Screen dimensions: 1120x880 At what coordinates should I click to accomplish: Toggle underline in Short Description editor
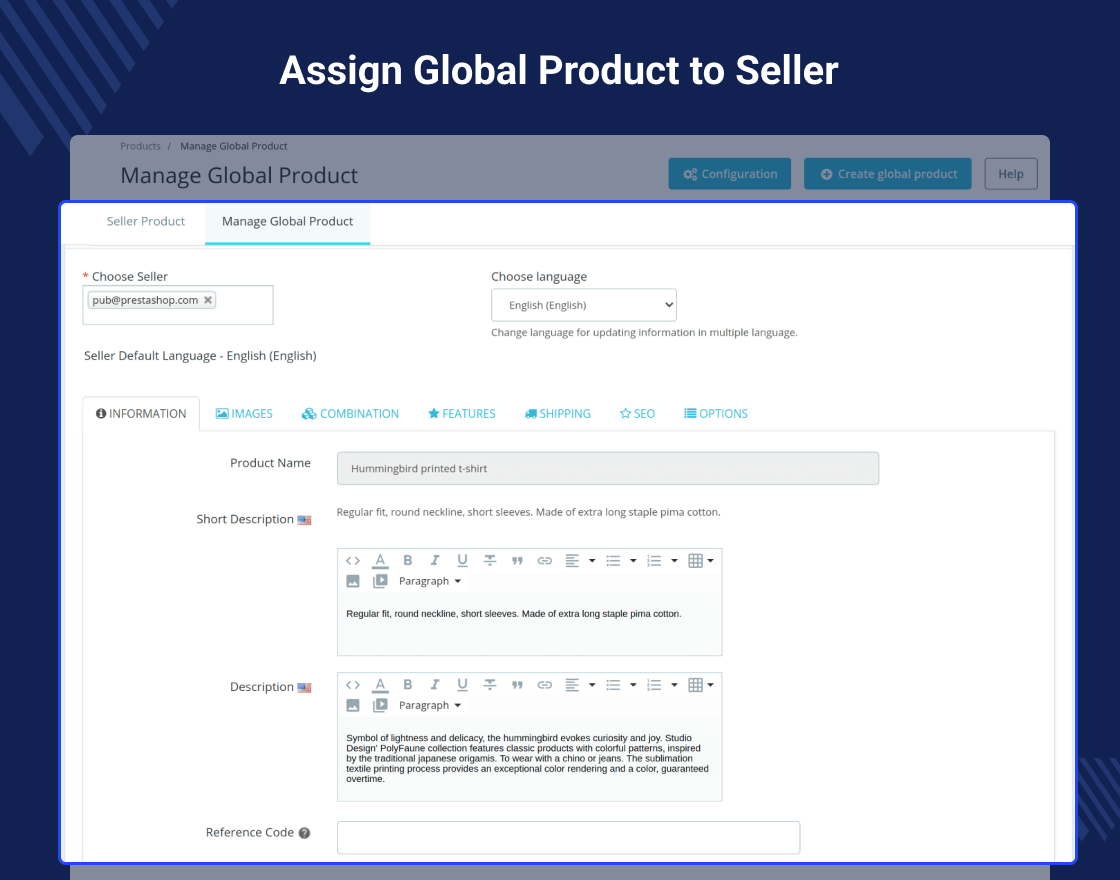point(462,561)
